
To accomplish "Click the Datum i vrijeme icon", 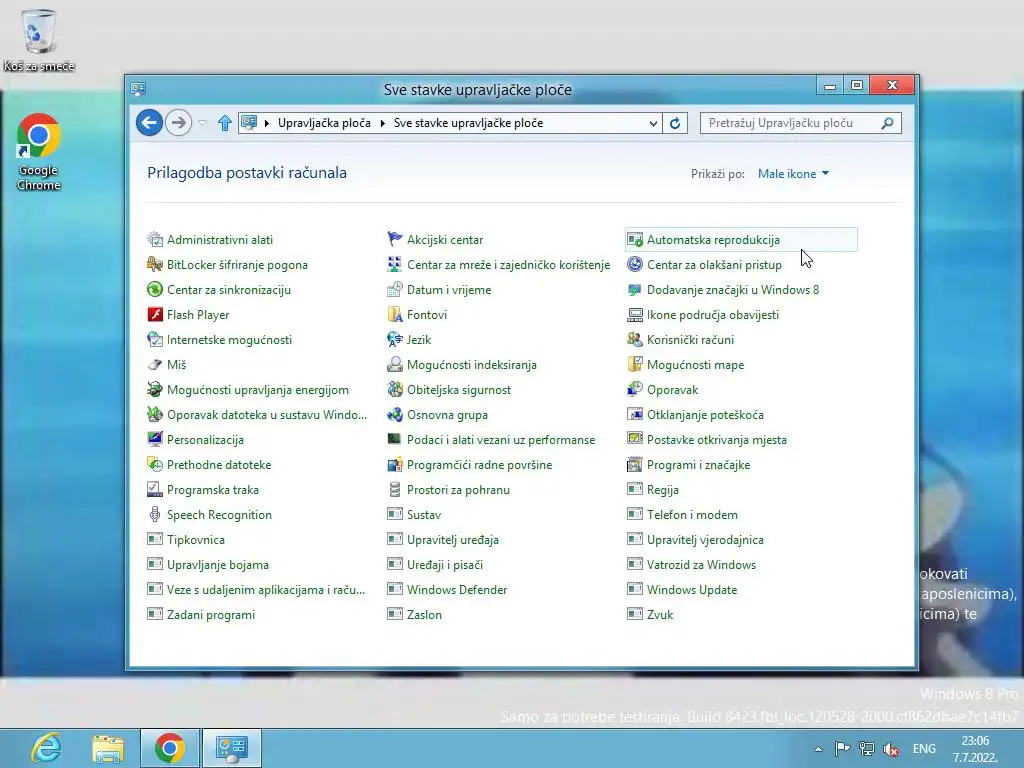I will coord(394,289).
